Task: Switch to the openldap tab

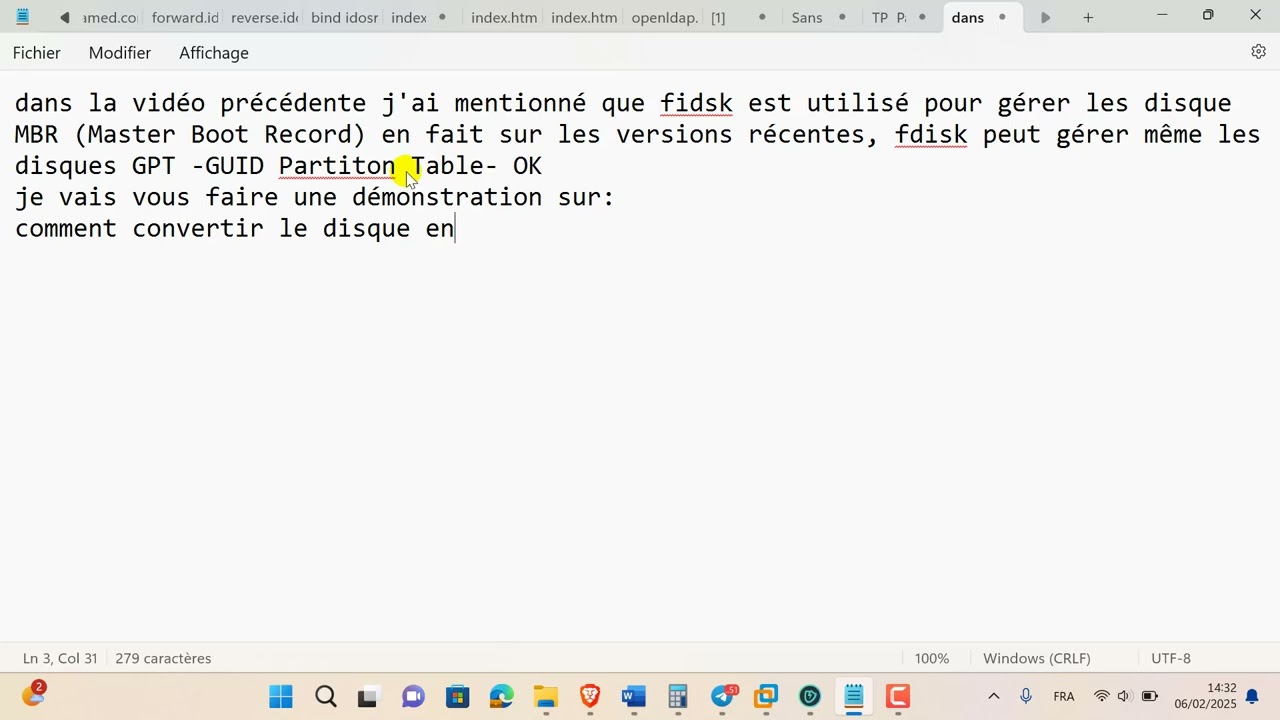Action: pos(664,18)
